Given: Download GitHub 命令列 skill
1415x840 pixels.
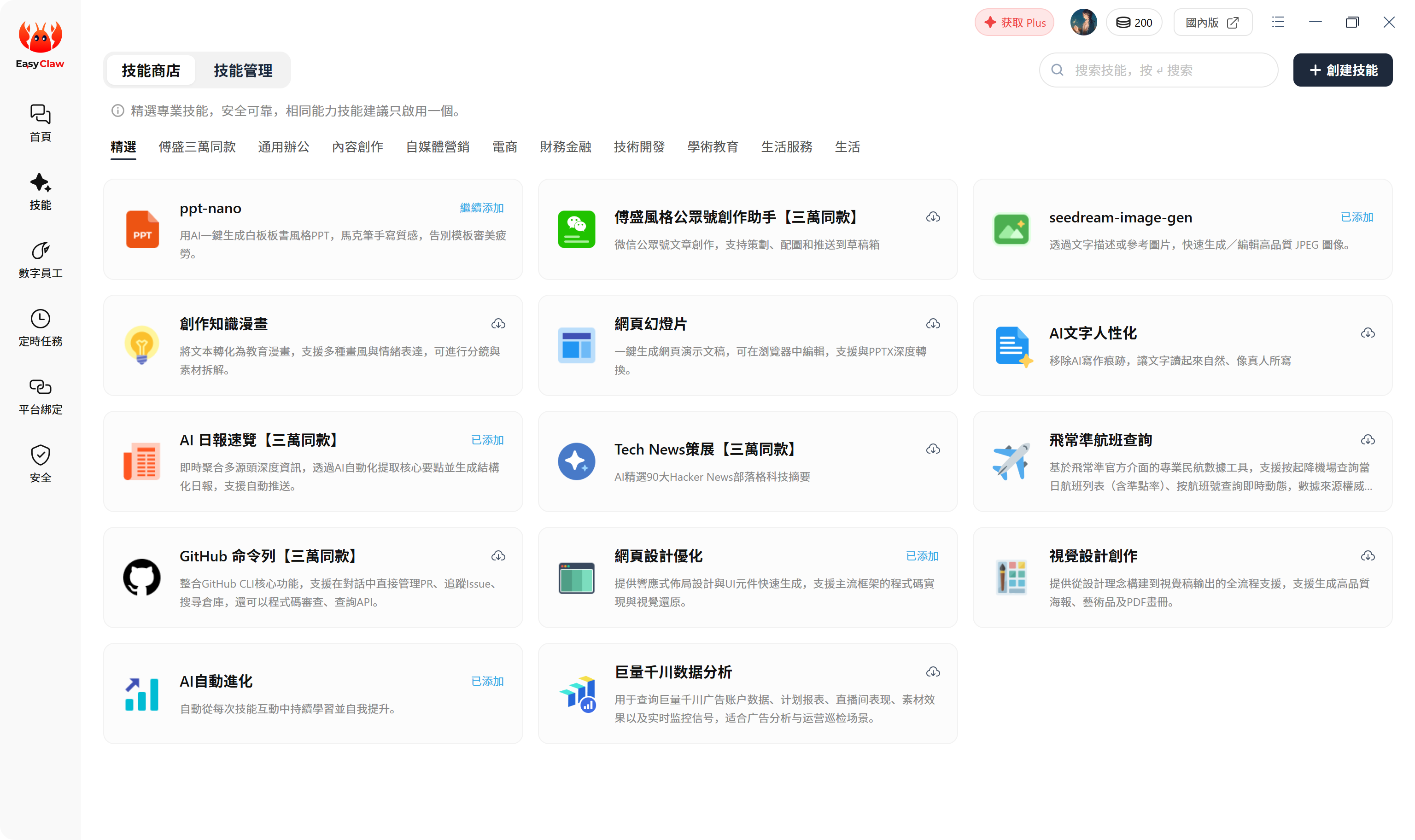Looking at the screenshot, I should click(x=498, y=556).
